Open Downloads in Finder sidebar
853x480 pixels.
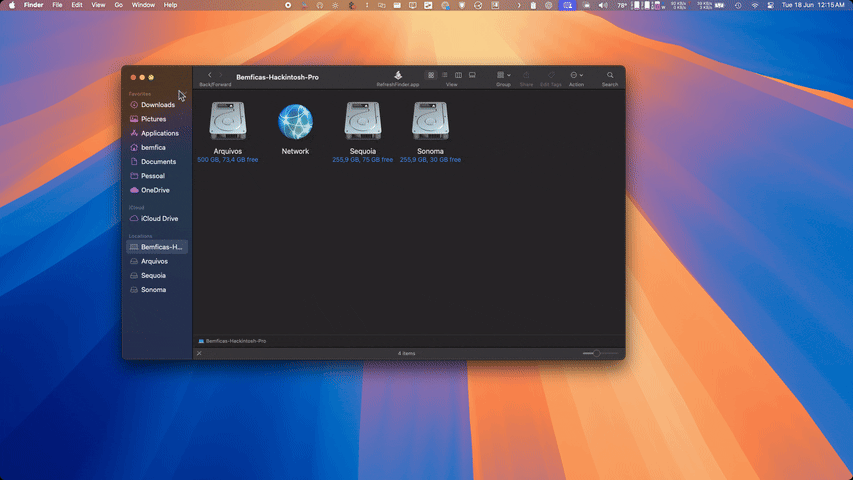point(157,104)
